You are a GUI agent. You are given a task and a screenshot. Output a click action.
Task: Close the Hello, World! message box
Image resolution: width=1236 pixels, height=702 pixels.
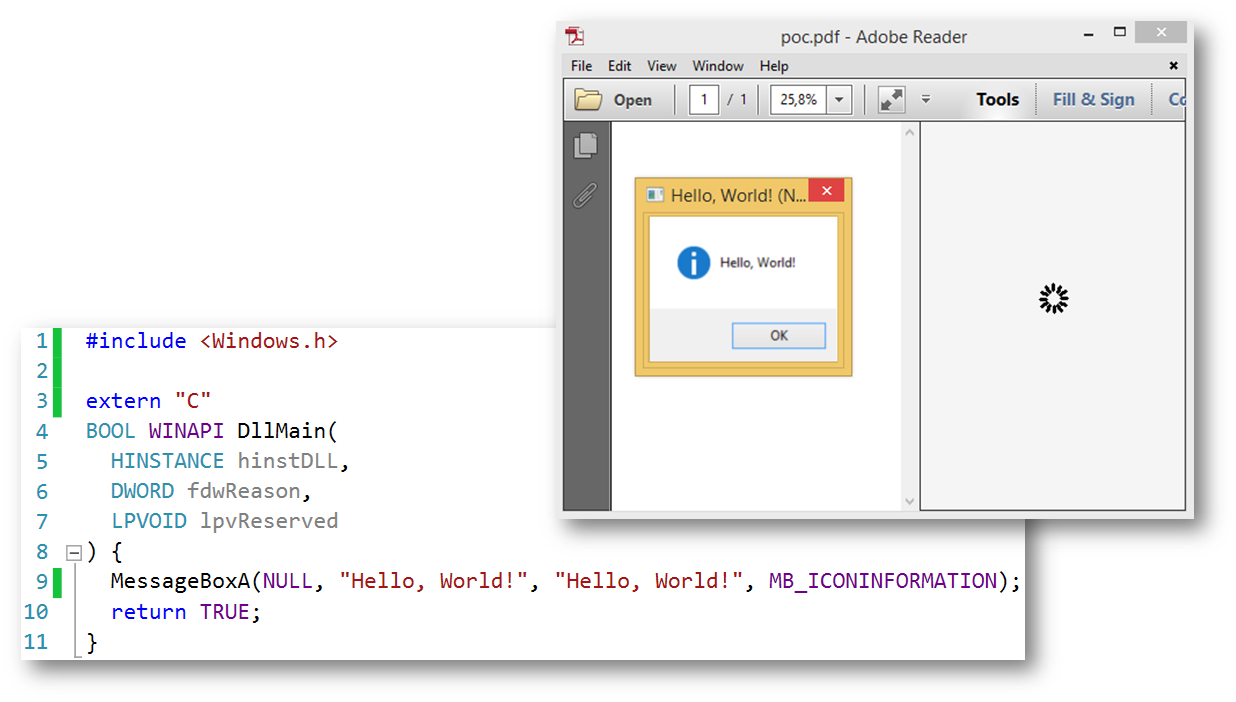826,193
